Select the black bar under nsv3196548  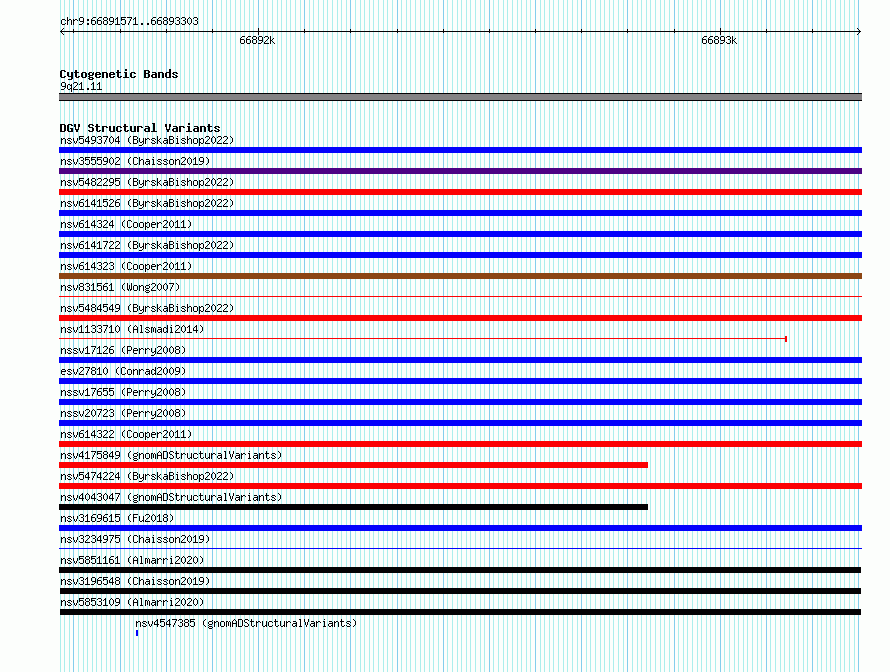(x=460, y=591)
